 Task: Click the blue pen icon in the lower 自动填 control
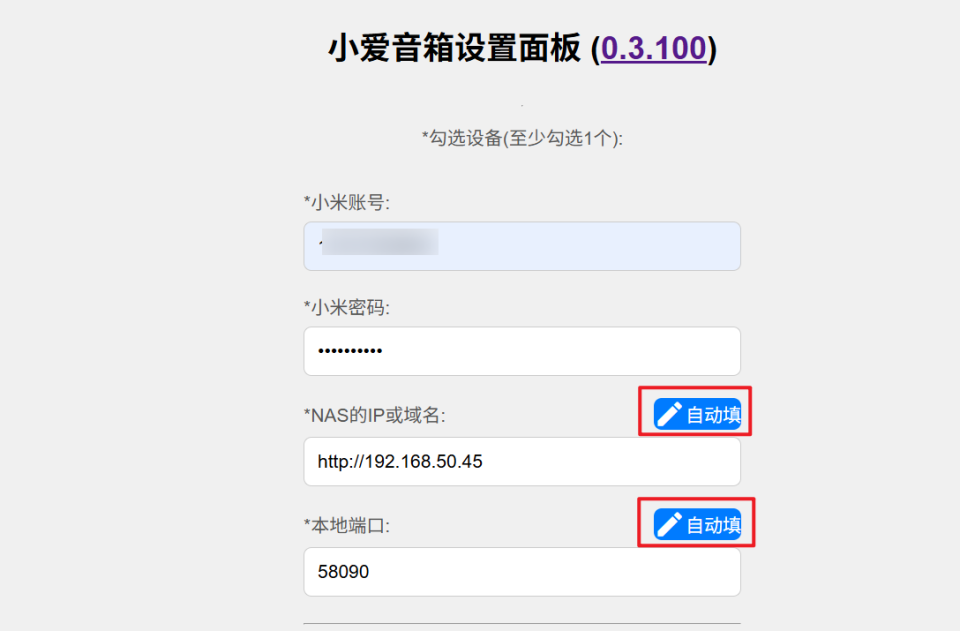pos(668,522)
